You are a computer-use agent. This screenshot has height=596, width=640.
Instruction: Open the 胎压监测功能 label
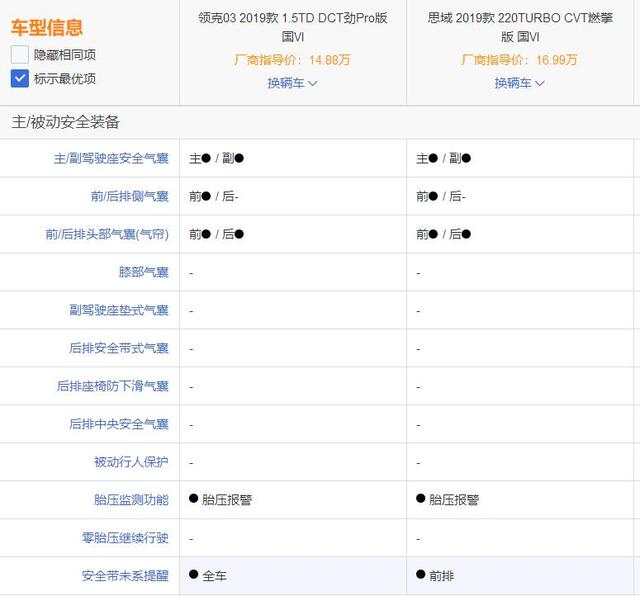click(131, 500)
